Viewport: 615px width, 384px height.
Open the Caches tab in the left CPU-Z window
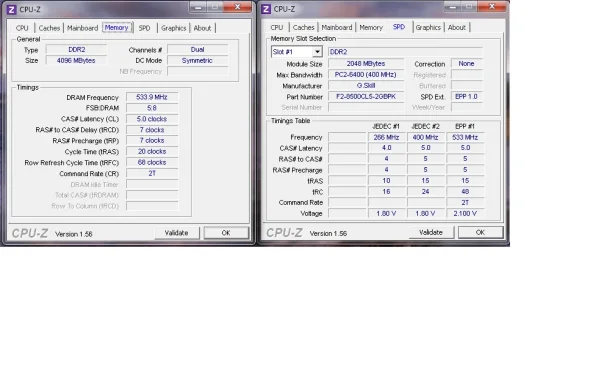(x=49, y=28)
